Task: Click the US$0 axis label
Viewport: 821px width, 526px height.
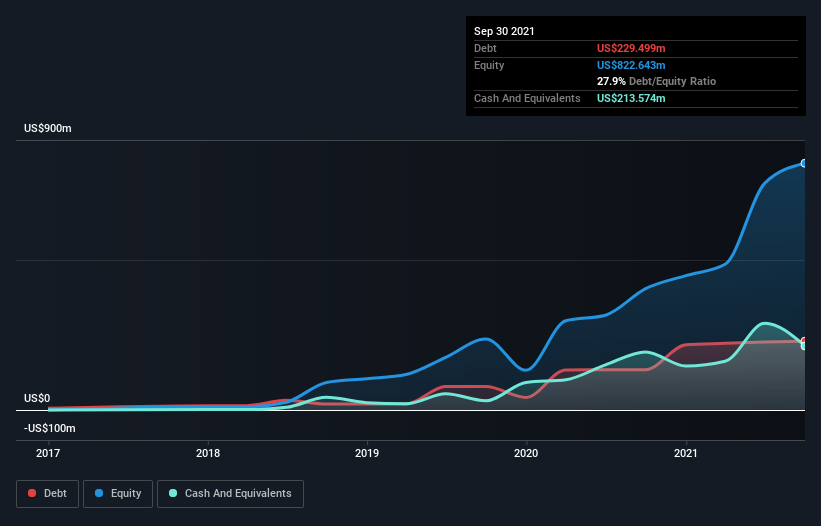Action: [x=37, y=398]
